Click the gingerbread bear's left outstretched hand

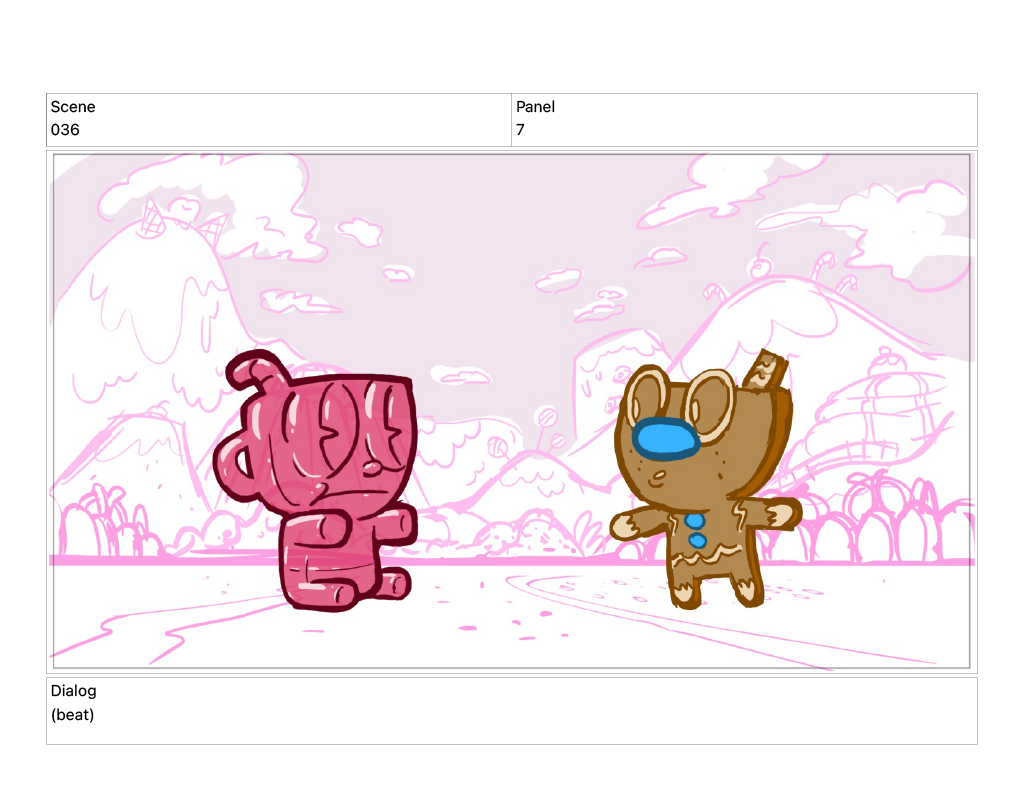628,525
